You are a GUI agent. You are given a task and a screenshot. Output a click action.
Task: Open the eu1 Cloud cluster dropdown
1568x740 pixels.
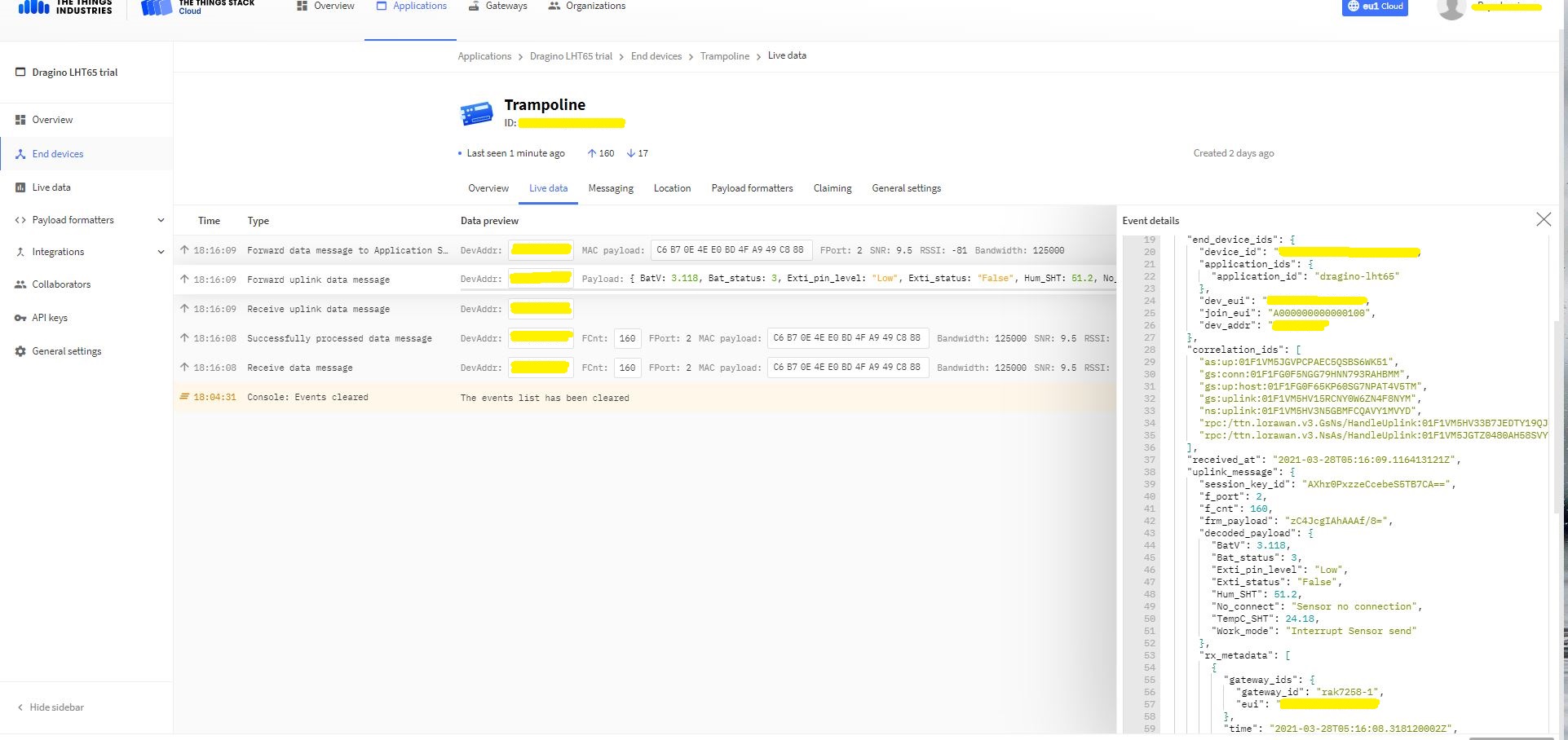[1374, 7]
